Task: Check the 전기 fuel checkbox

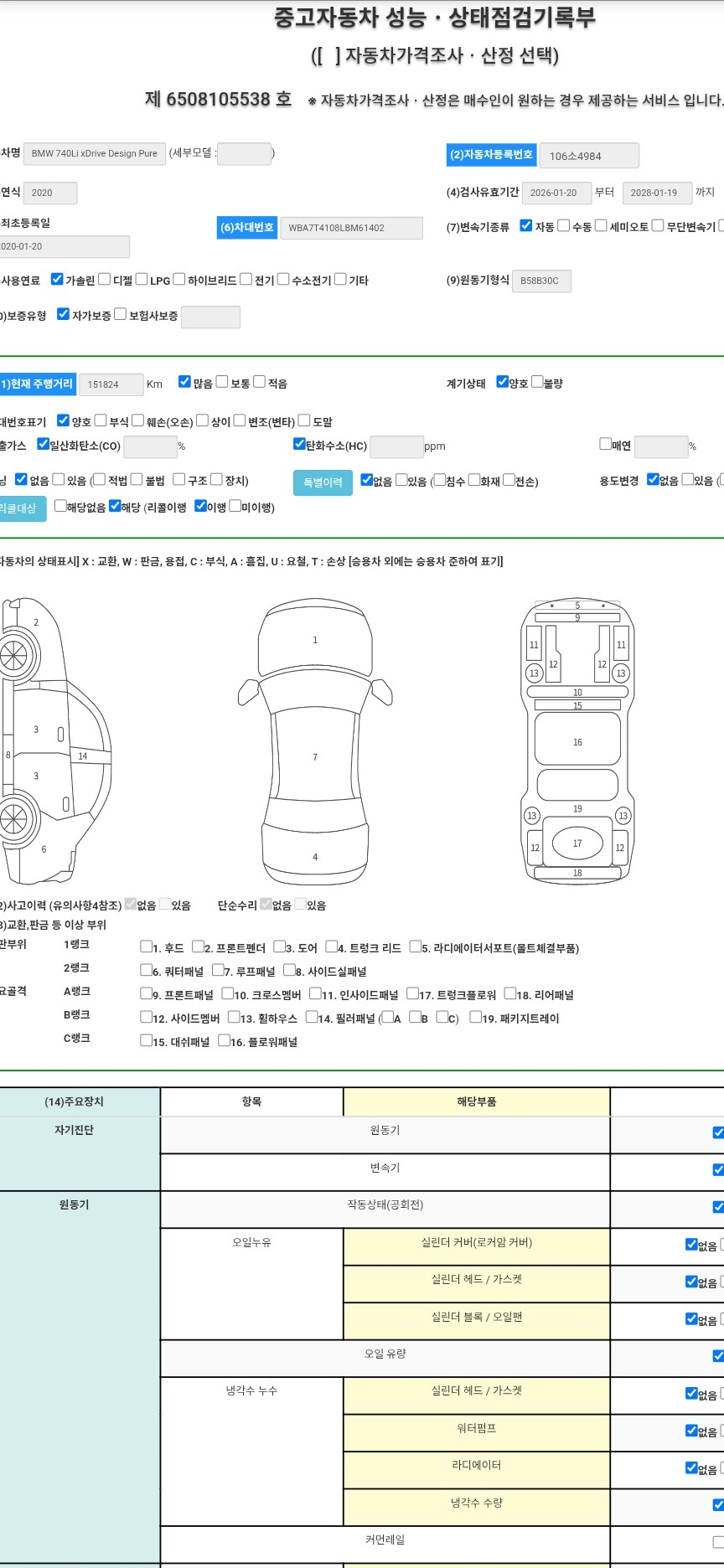Action: [x=246, y=279]
